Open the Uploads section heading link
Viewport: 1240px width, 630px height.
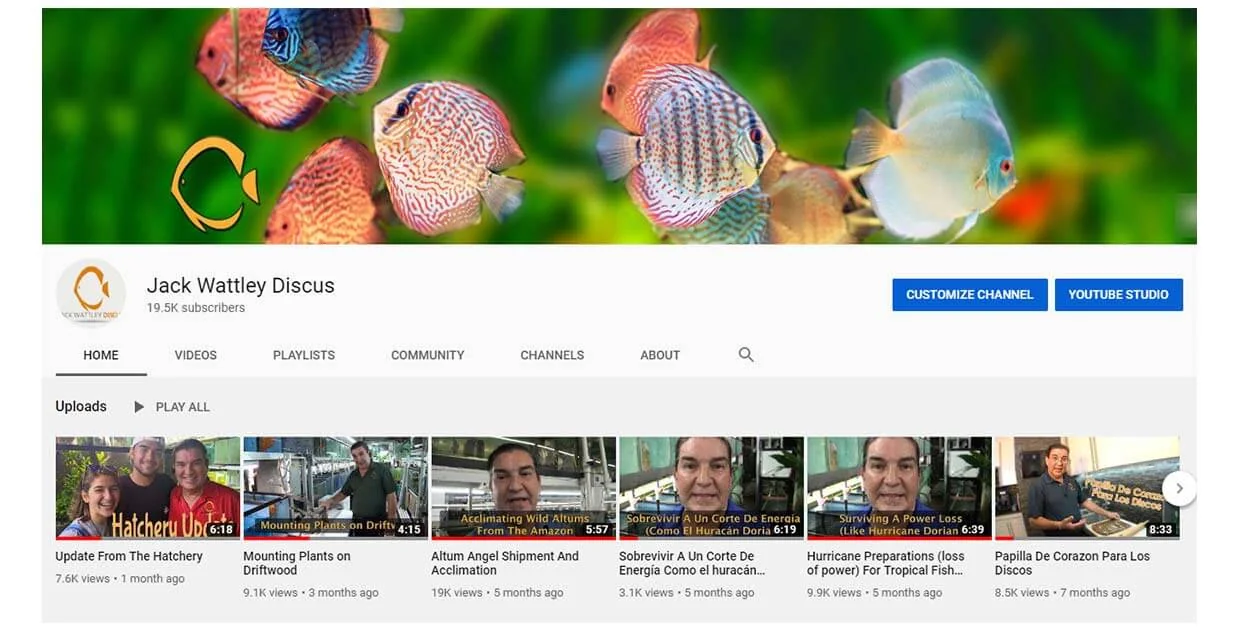[x=81, y=406]
